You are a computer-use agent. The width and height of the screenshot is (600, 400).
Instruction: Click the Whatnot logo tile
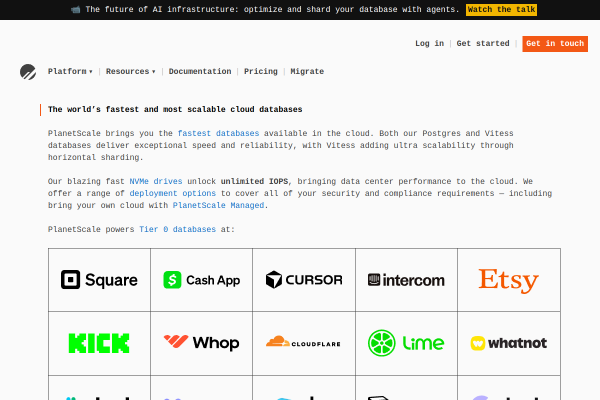pyautogui.click(x=509, y=343)
